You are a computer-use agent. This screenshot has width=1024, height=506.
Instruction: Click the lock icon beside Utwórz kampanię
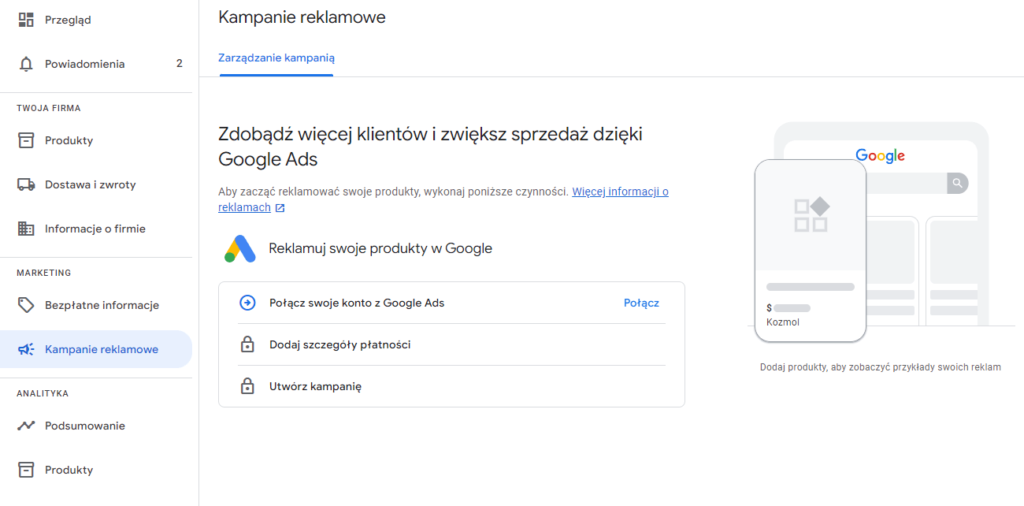pyautogui.click(x=248, y=386)
